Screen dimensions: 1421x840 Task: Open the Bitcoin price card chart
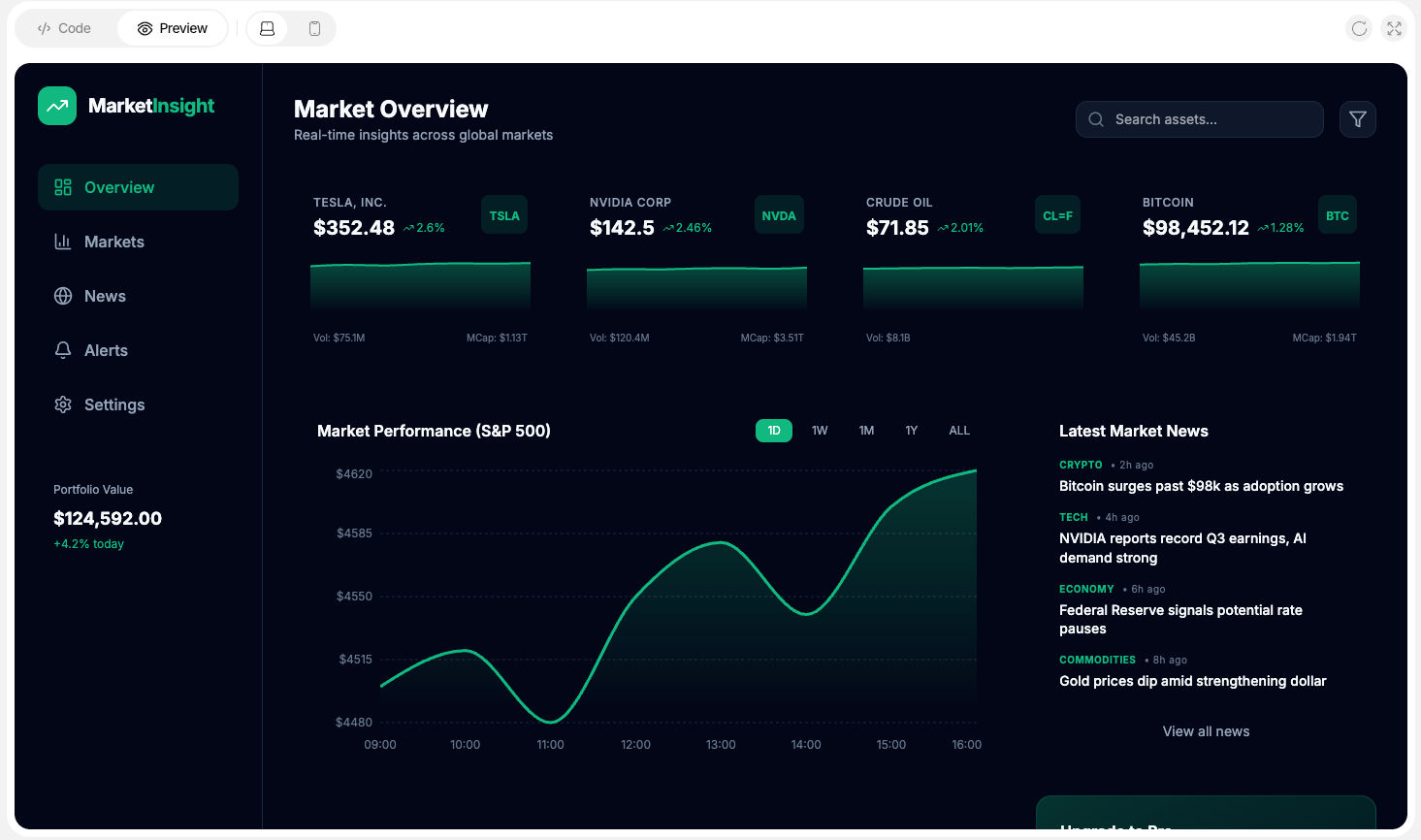click(x=1249, y=285)
